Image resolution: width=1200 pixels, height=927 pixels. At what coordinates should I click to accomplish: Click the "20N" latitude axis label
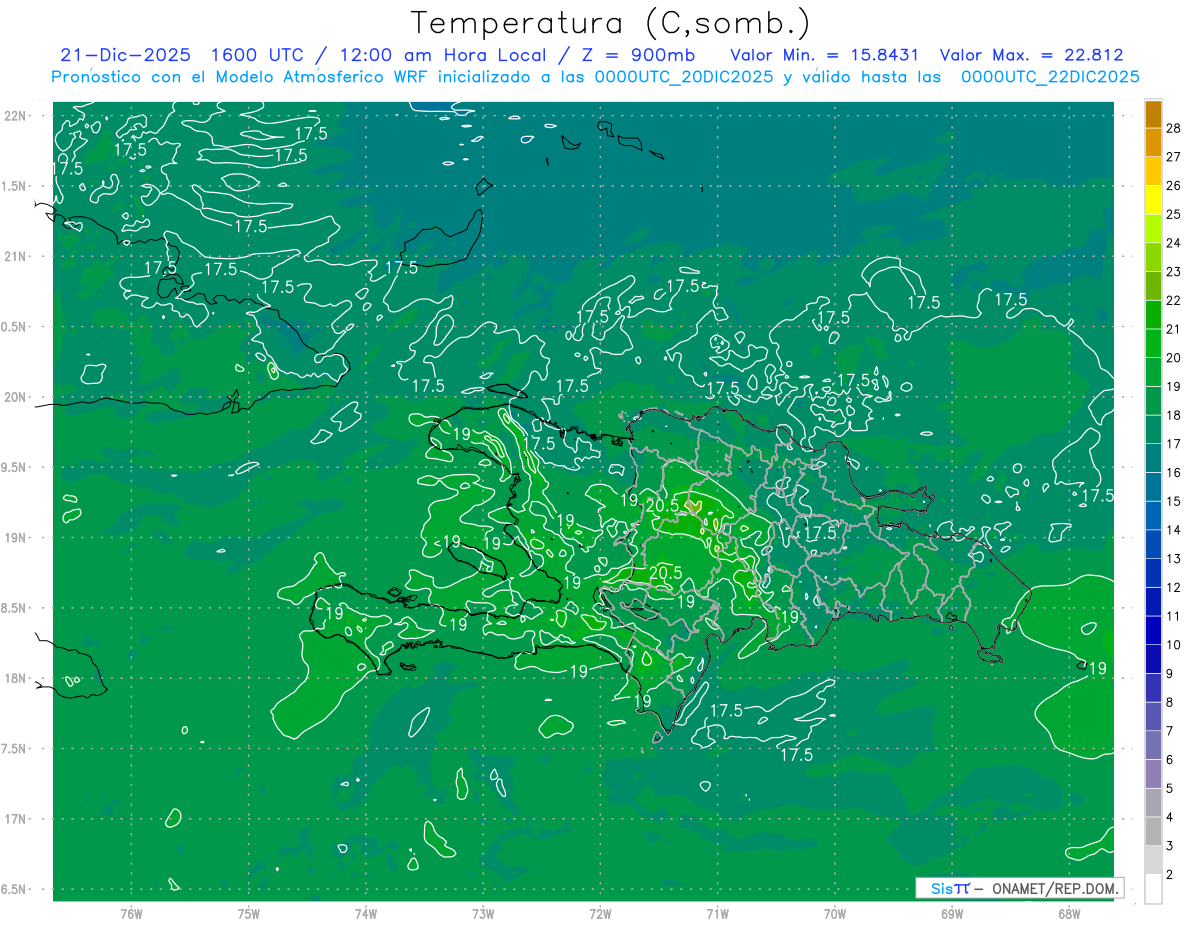click(x=16, y=397)
